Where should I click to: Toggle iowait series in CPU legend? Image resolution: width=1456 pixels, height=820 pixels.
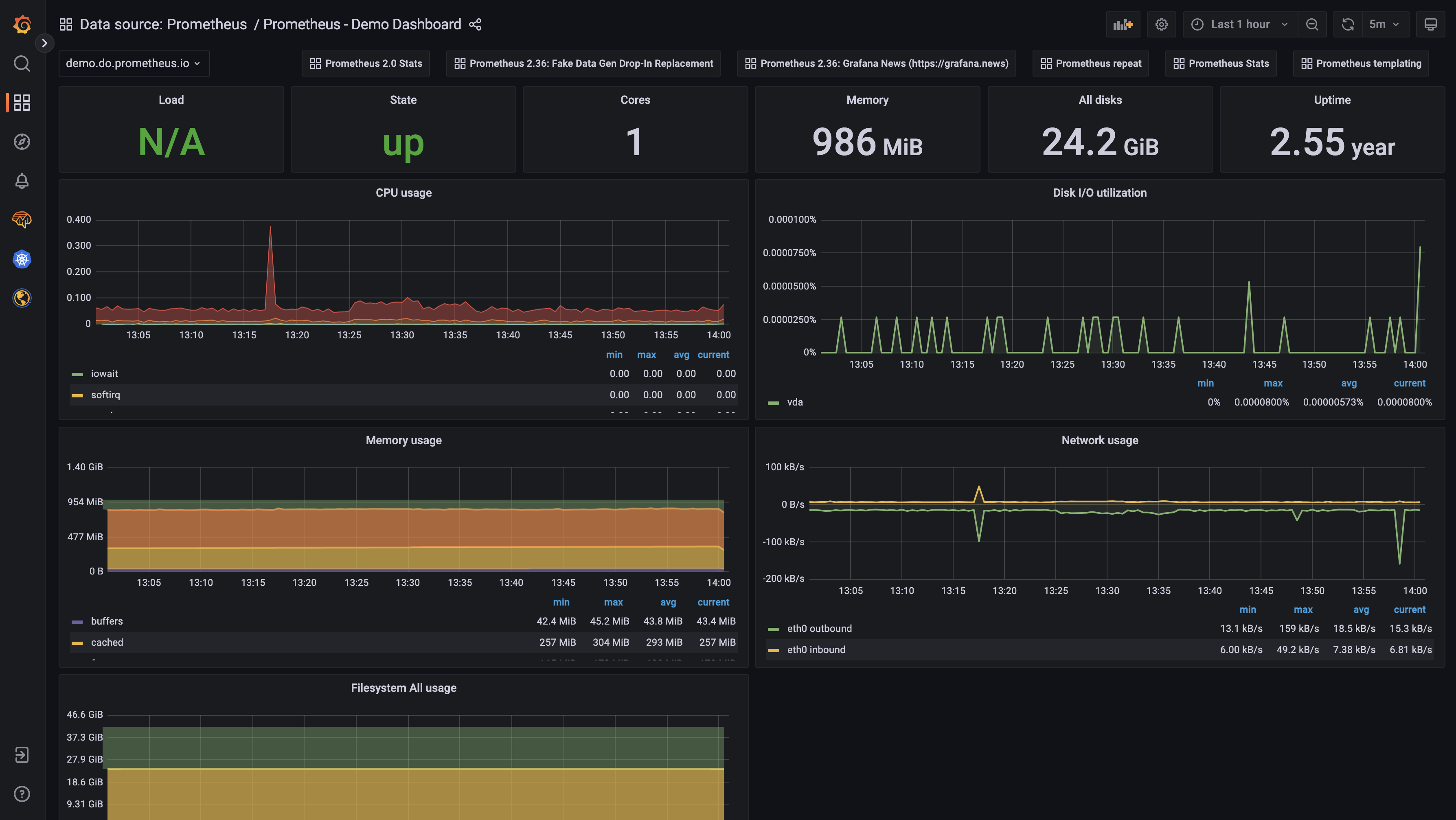(x=104, y=373)
